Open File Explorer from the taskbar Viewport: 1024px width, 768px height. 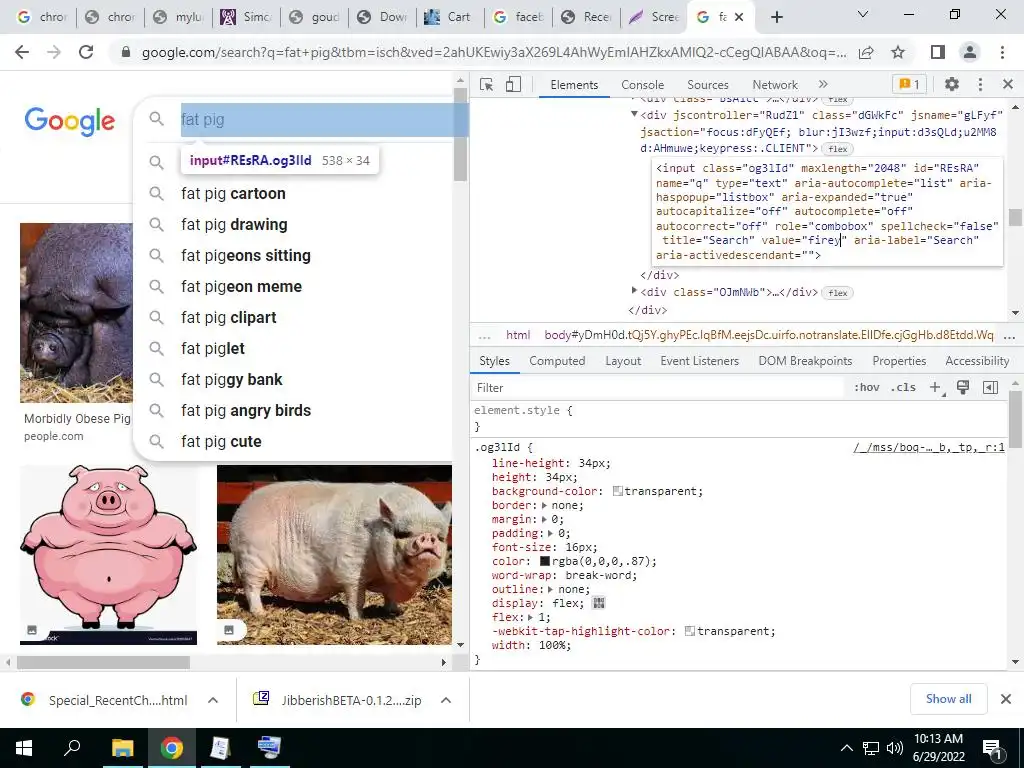[x=122, y=748]
